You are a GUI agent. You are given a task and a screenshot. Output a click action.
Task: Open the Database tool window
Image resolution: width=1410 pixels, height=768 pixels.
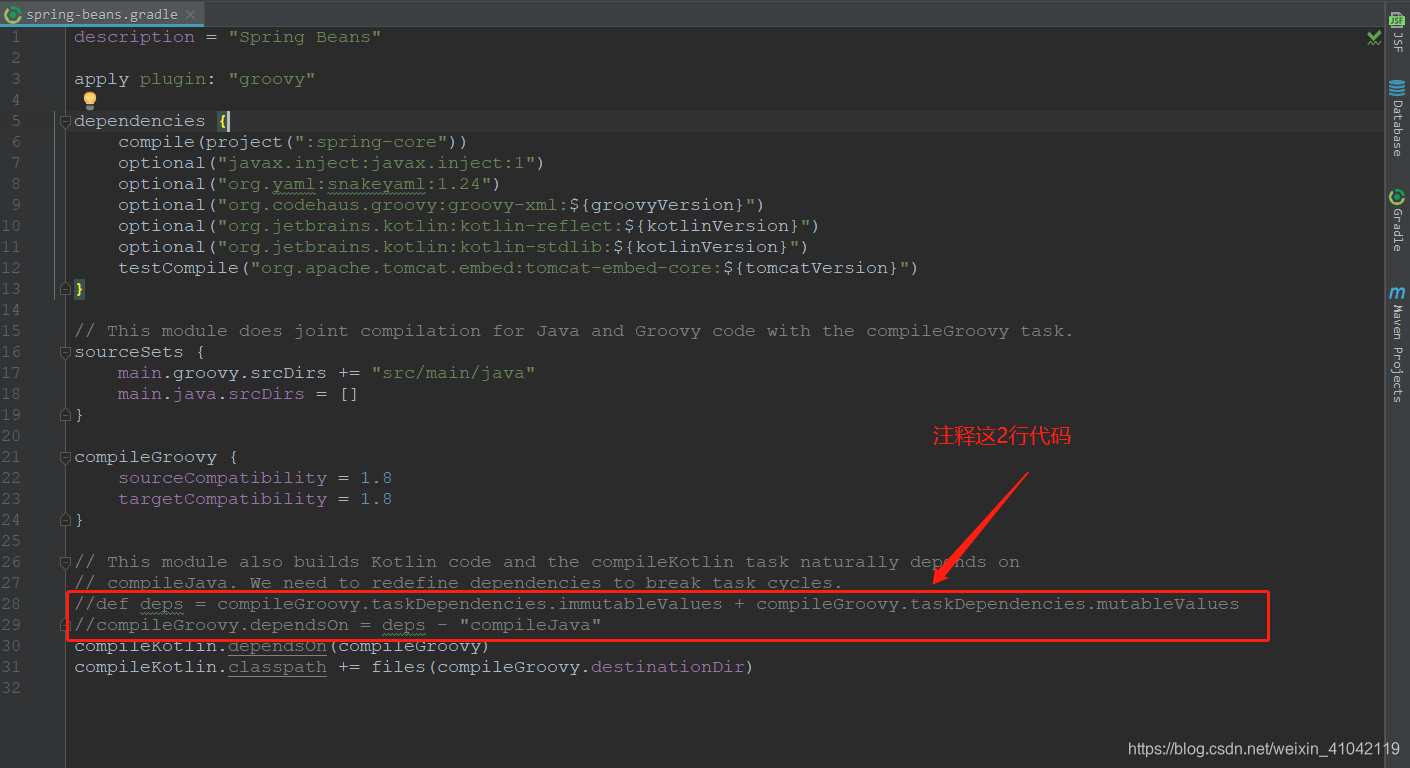[1397, 119]
